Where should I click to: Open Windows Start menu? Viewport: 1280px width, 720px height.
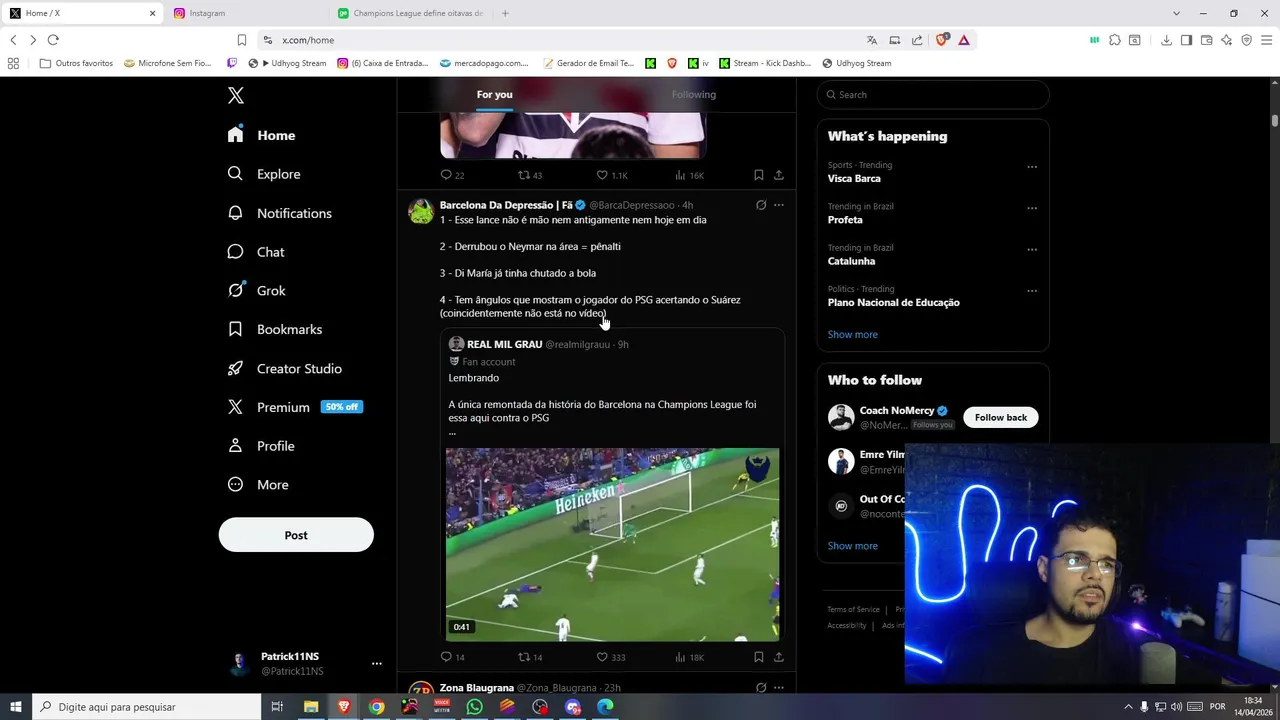pos(15,707)
